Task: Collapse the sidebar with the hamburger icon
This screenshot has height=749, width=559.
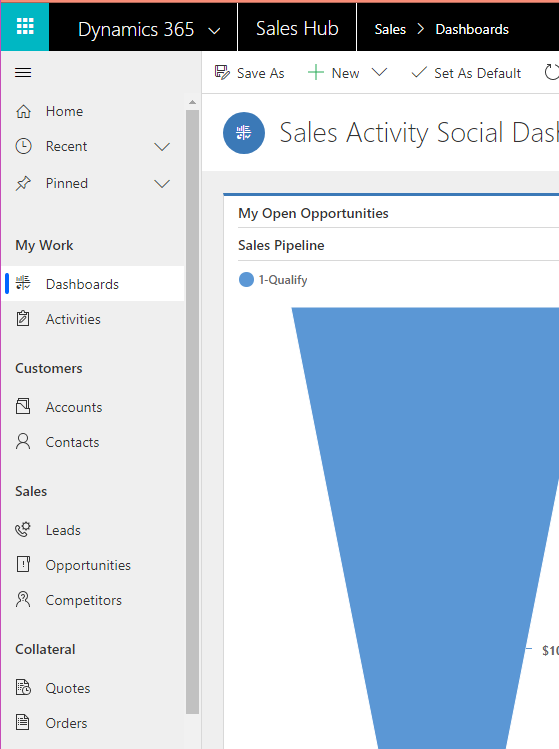Action: click(23, 73)
